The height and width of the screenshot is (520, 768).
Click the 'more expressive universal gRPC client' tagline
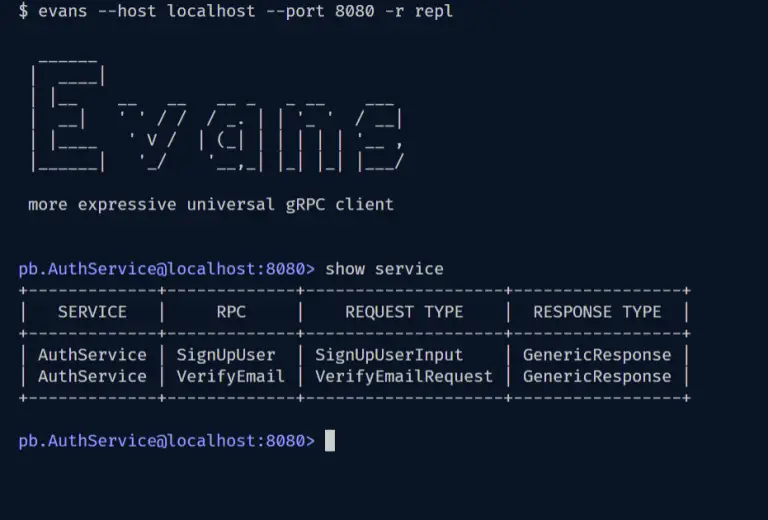pyautogui.click(x=211, y=205)
